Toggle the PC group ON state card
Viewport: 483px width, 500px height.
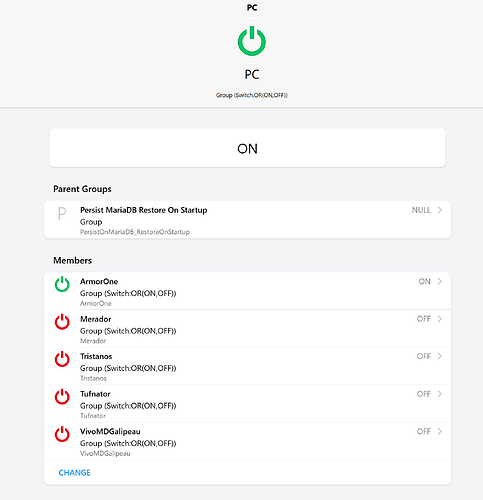(247, 148)
